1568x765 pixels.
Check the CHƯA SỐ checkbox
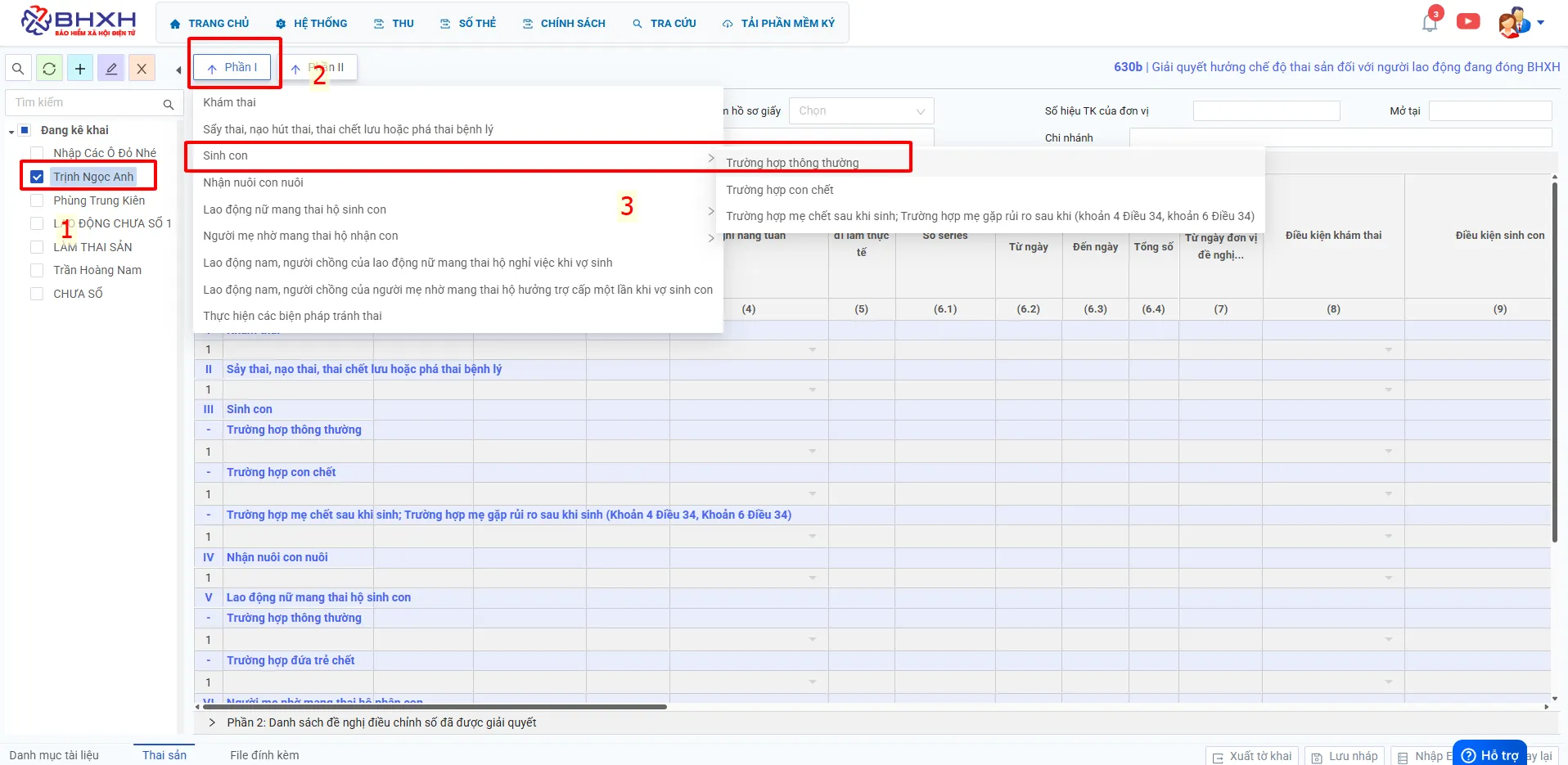point(37,294)
